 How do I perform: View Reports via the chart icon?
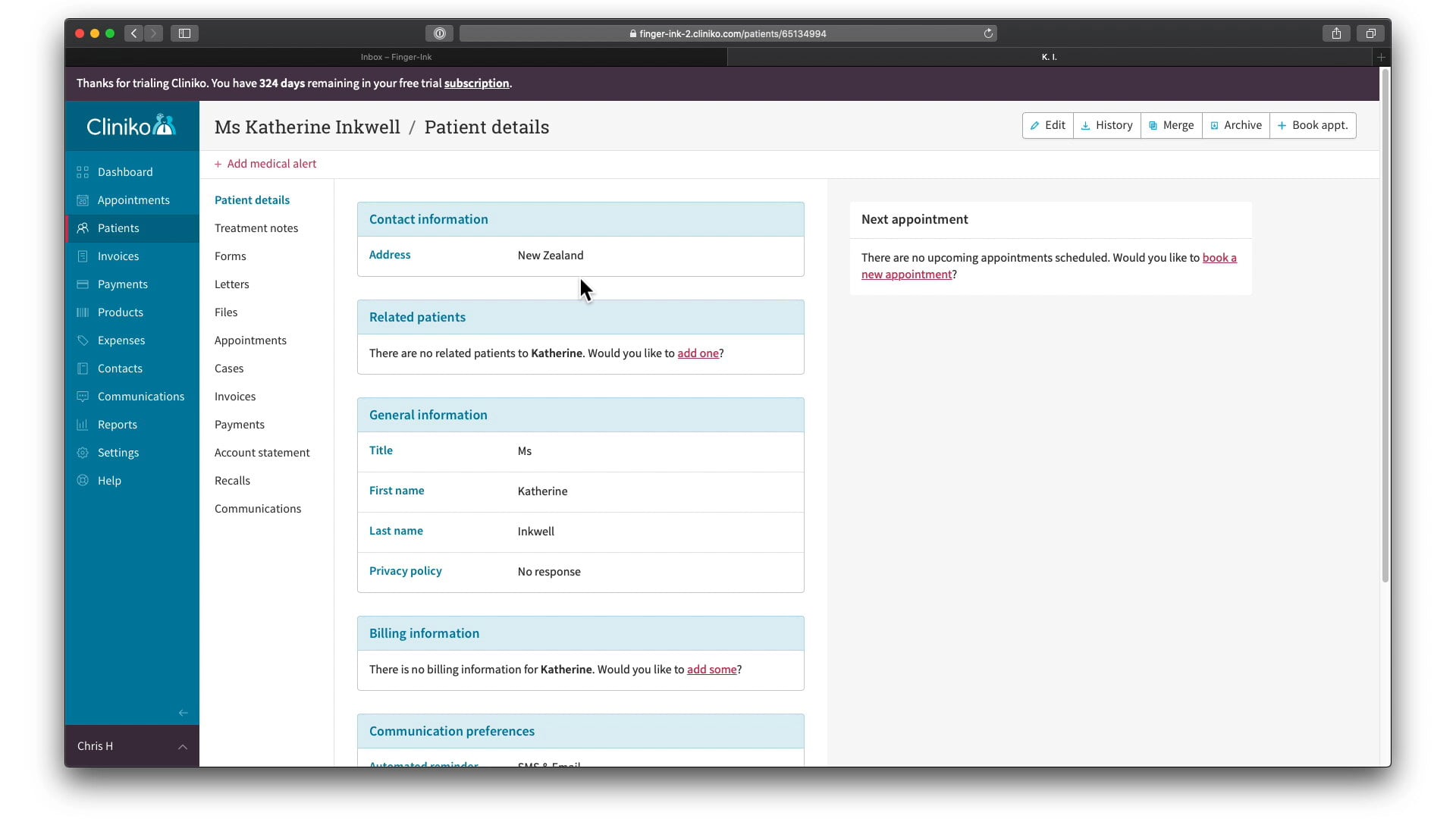coord(83,425)
